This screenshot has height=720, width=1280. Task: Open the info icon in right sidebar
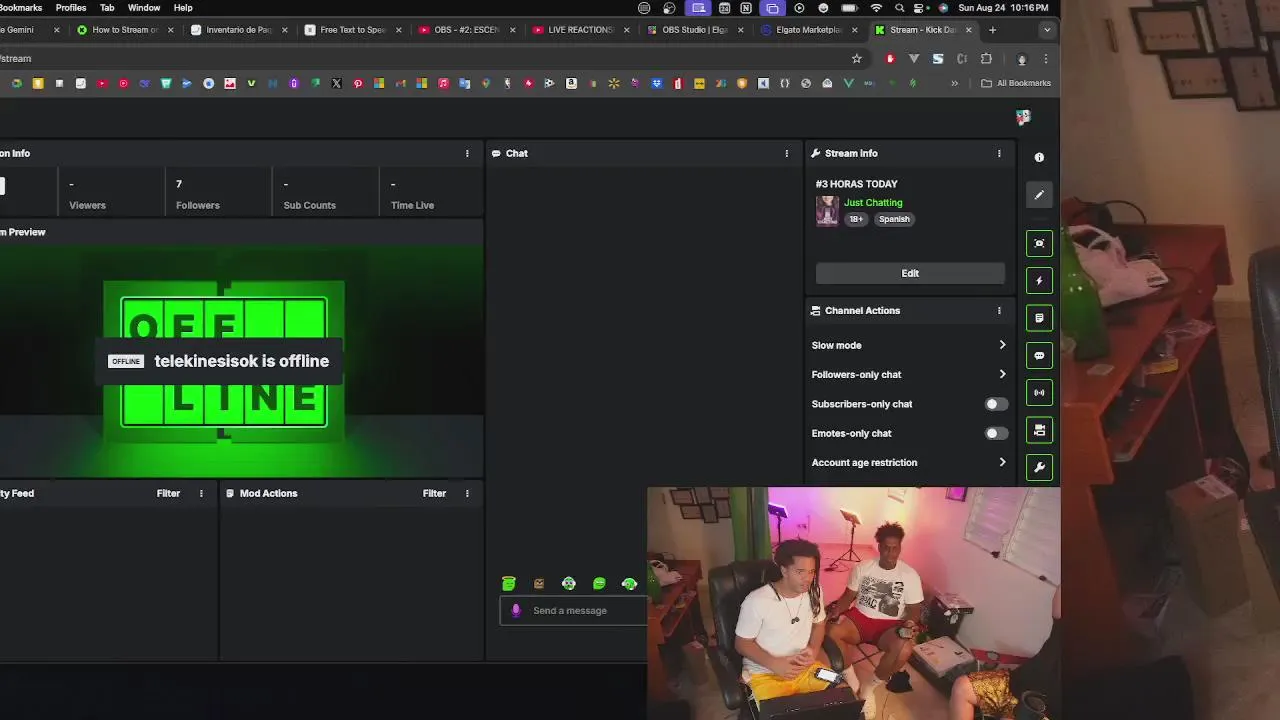[1039, 157]
